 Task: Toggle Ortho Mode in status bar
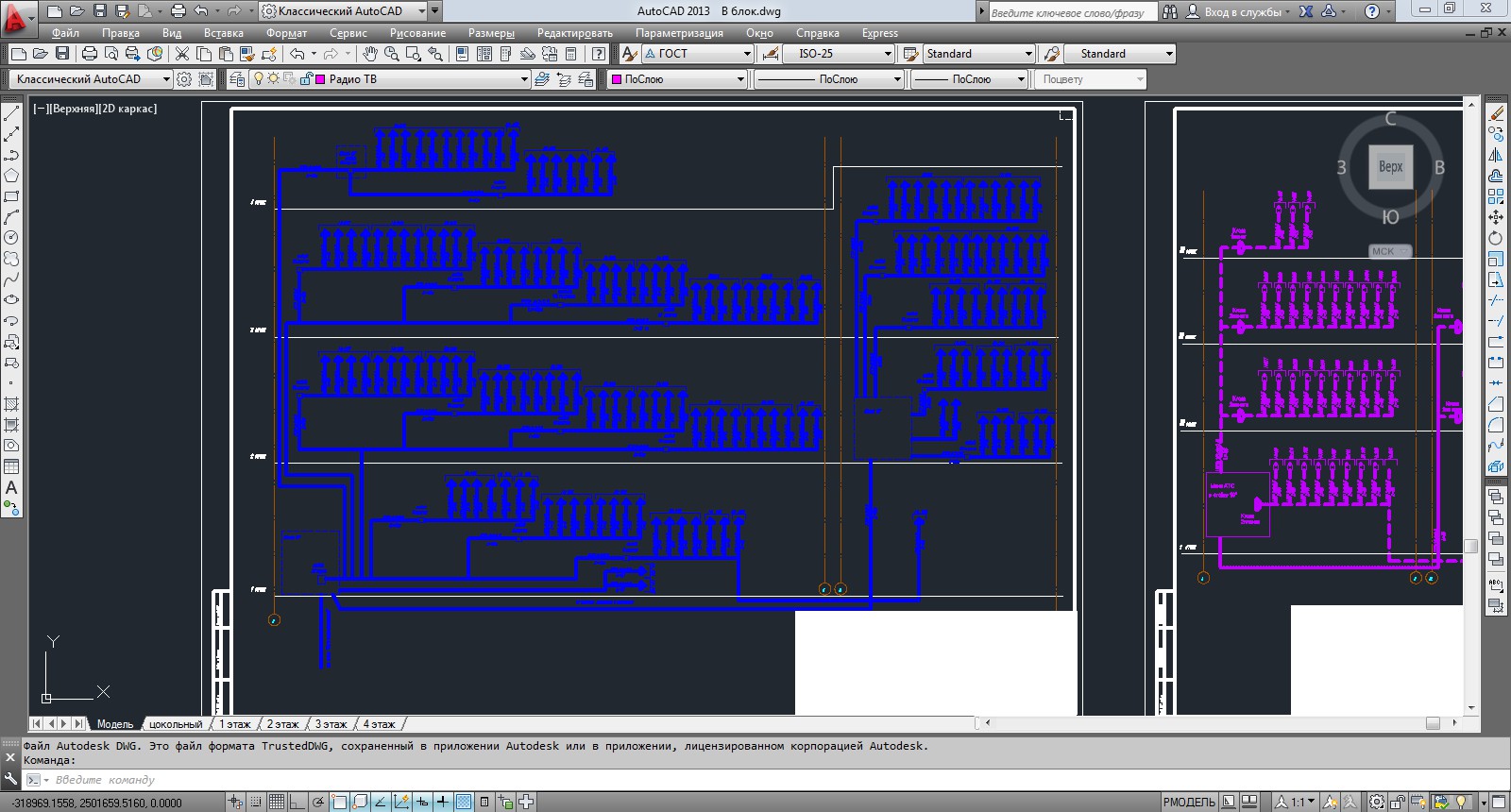(x=297, y=803)
